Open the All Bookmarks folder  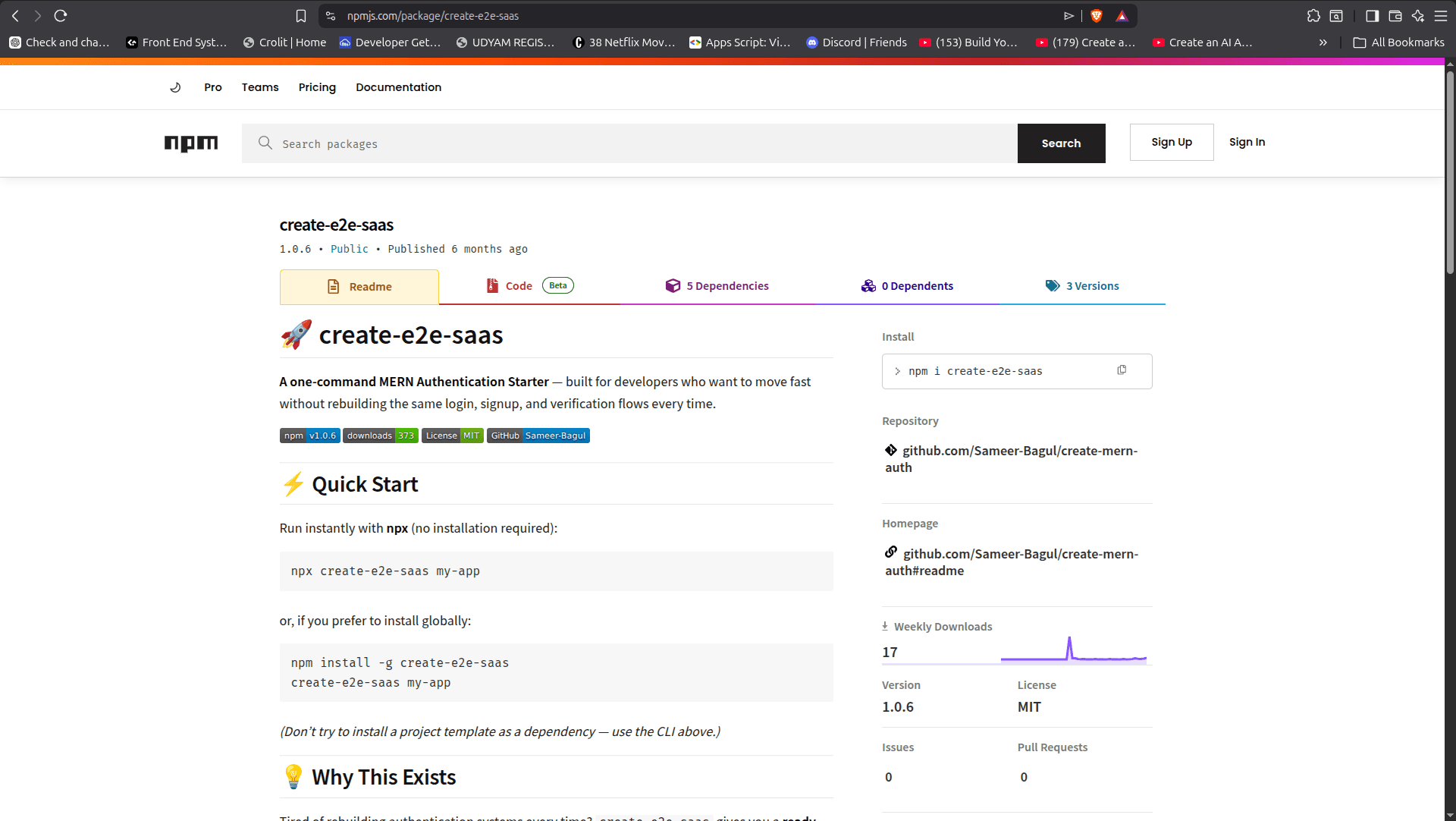tap(1399, 42)
